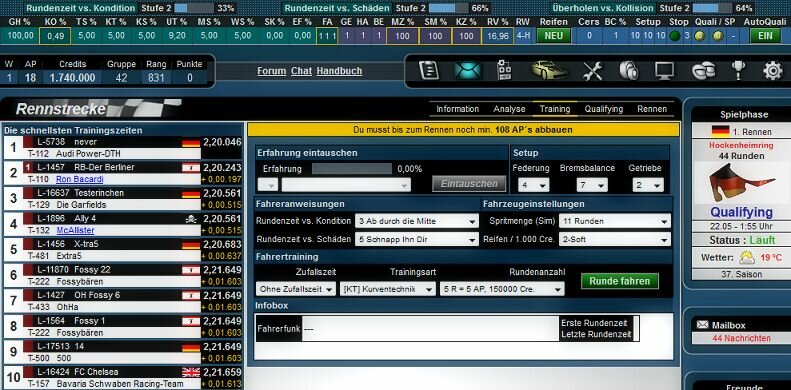The width and height of the screenshot is (791, 390).
Task: Open the Trainingsart Kurventechnik dropdown
Action: coord(388,289)
